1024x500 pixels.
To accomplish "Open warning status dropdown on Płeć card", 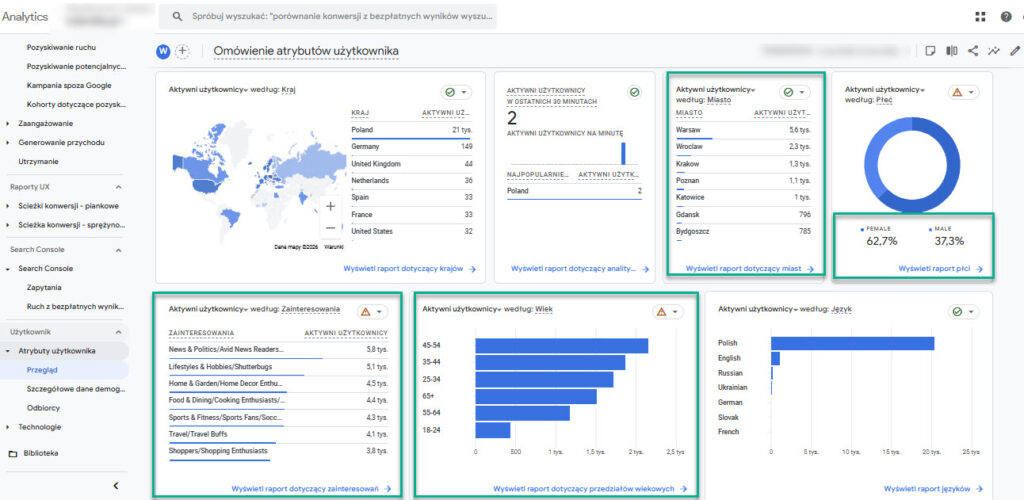I will click(x=964, y=92).
